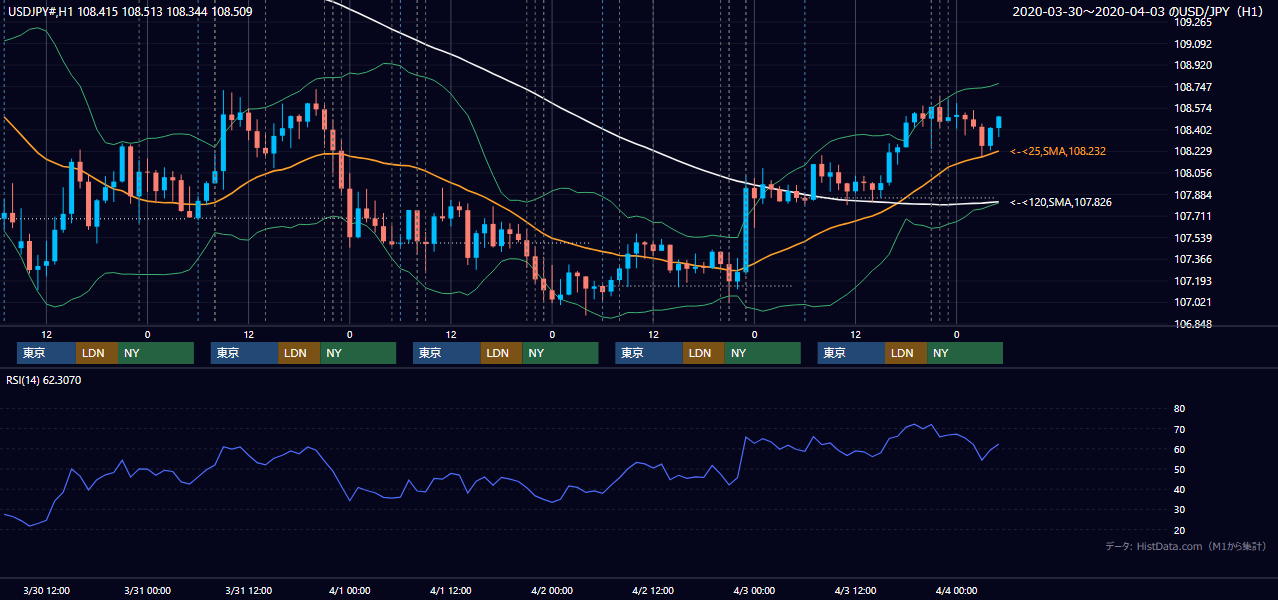Screen dimensions: 1278x600
Task: Click price axis value 108.747
Action: pos(1193,87)
